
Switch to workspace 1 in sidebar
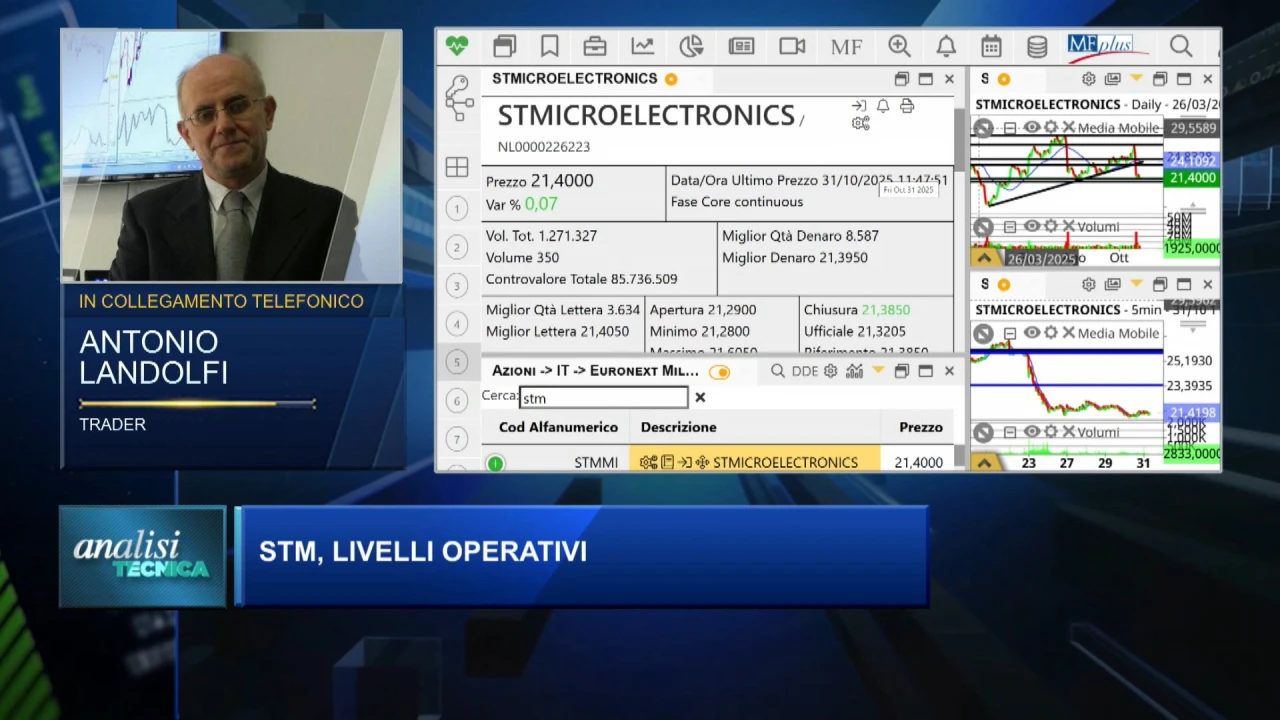pyautogui.click(x=457, y=208)
